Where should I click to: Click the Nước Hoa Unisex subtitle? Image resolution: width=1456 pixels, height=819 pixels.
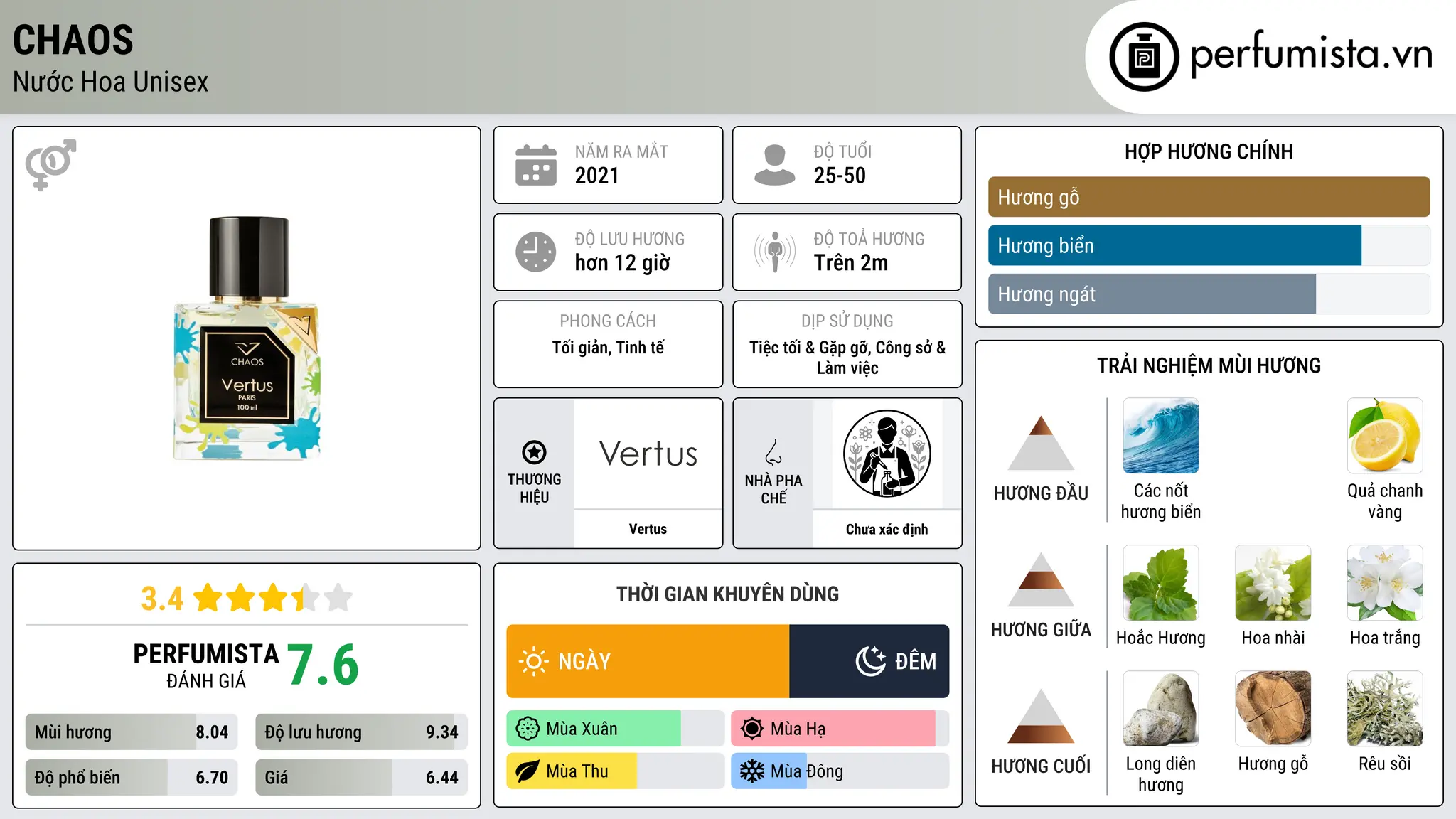pyautogui.click(x=111, y=82)
